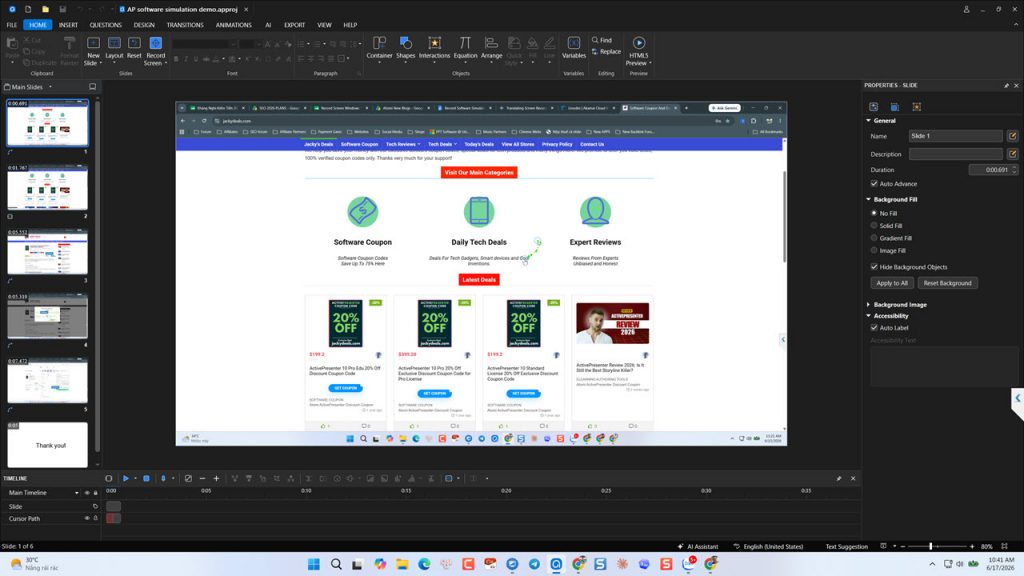Open the HTML5 Preview dropdown arrow
The width and height of the screenshot is (1024, 576).
pyautogui.click(x=650, y=63)
